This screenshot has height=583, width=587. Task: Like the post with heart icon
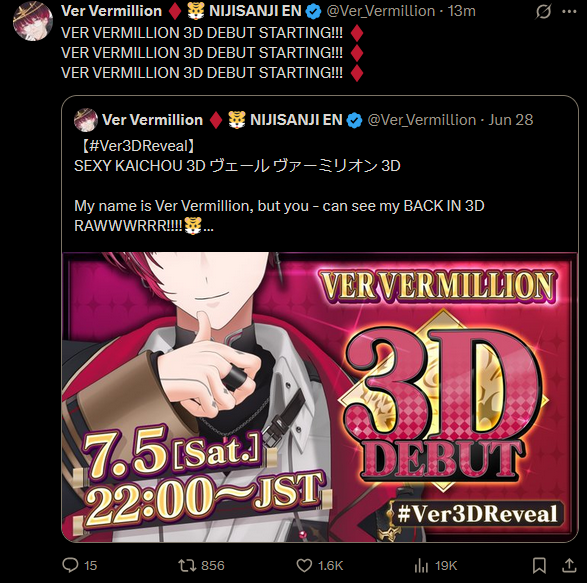(304, 565)
